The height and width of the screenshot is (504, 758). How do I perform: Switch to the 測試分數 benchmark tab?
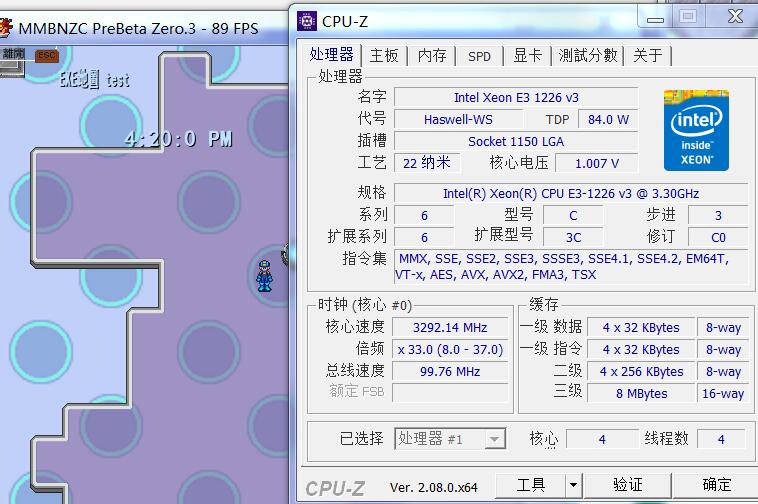(x=588, y=56)
